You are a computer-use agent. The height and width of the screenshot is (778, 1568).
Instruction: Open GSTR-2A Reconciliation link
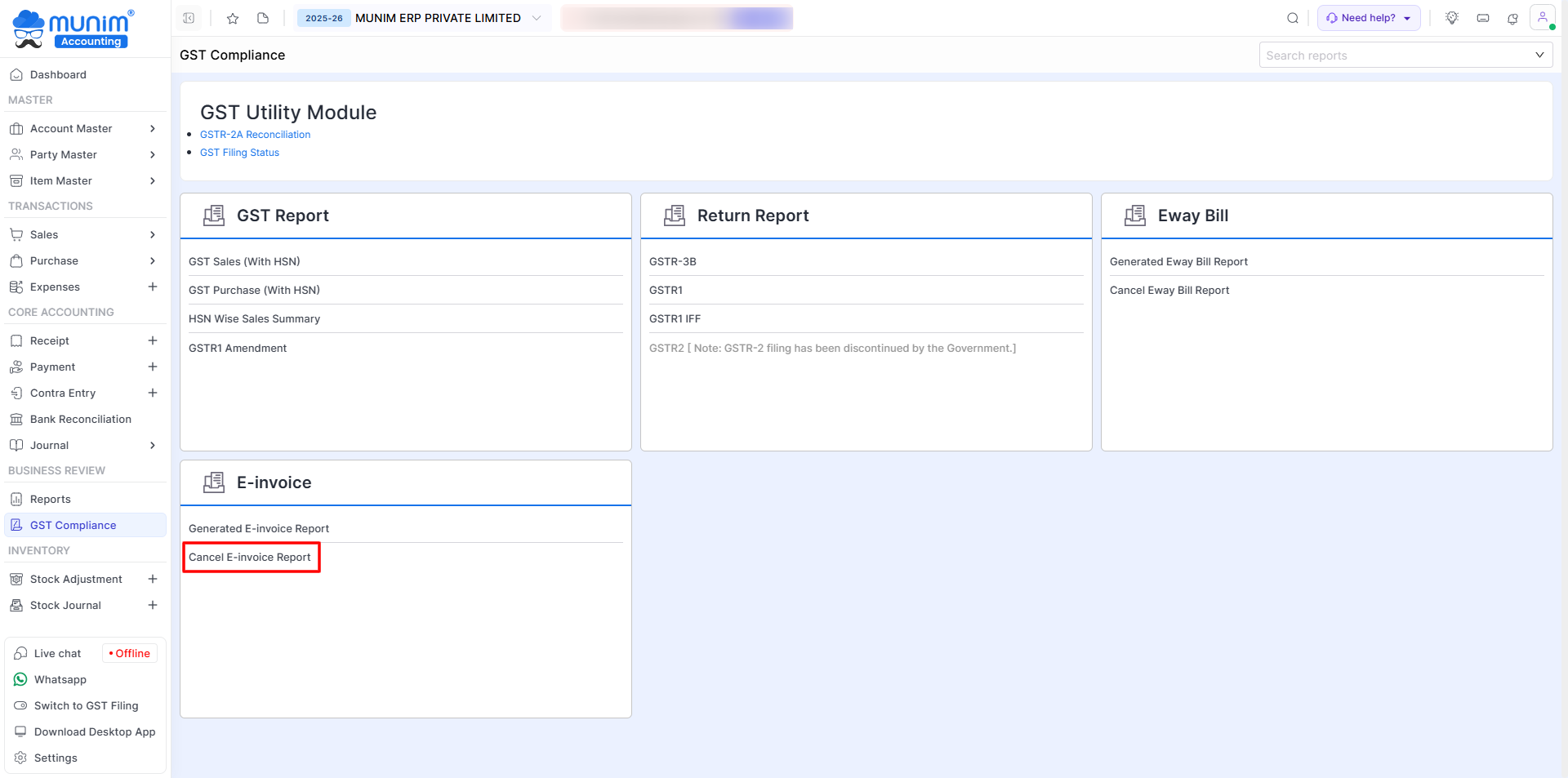255,135
